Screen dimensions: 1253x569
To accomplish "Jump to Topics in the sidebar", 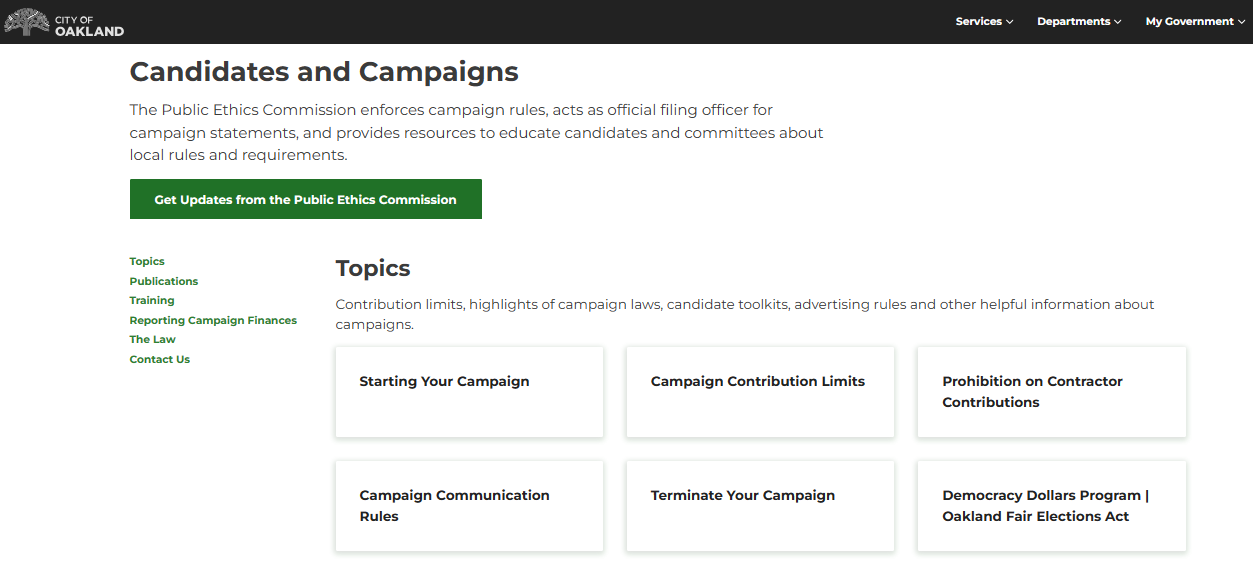I will point(147,261).
